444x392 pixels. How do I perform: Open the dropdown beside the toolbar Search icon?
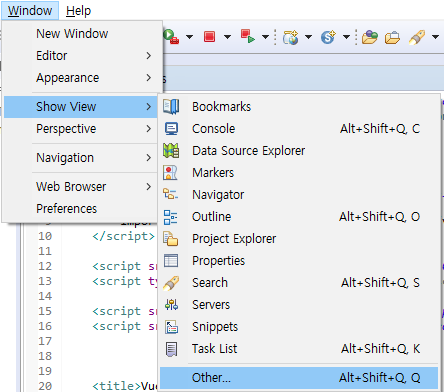[435, 37]
